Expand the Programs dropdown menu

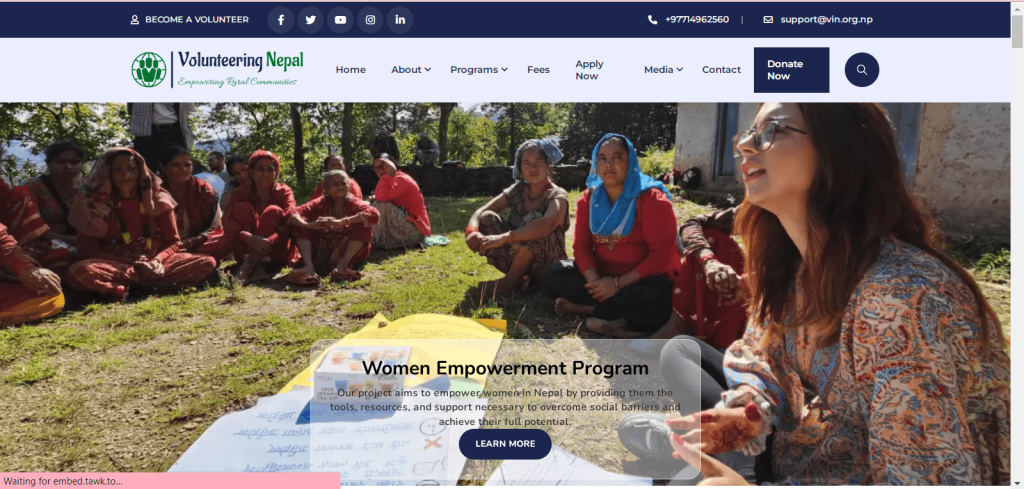tap(479, 70)
